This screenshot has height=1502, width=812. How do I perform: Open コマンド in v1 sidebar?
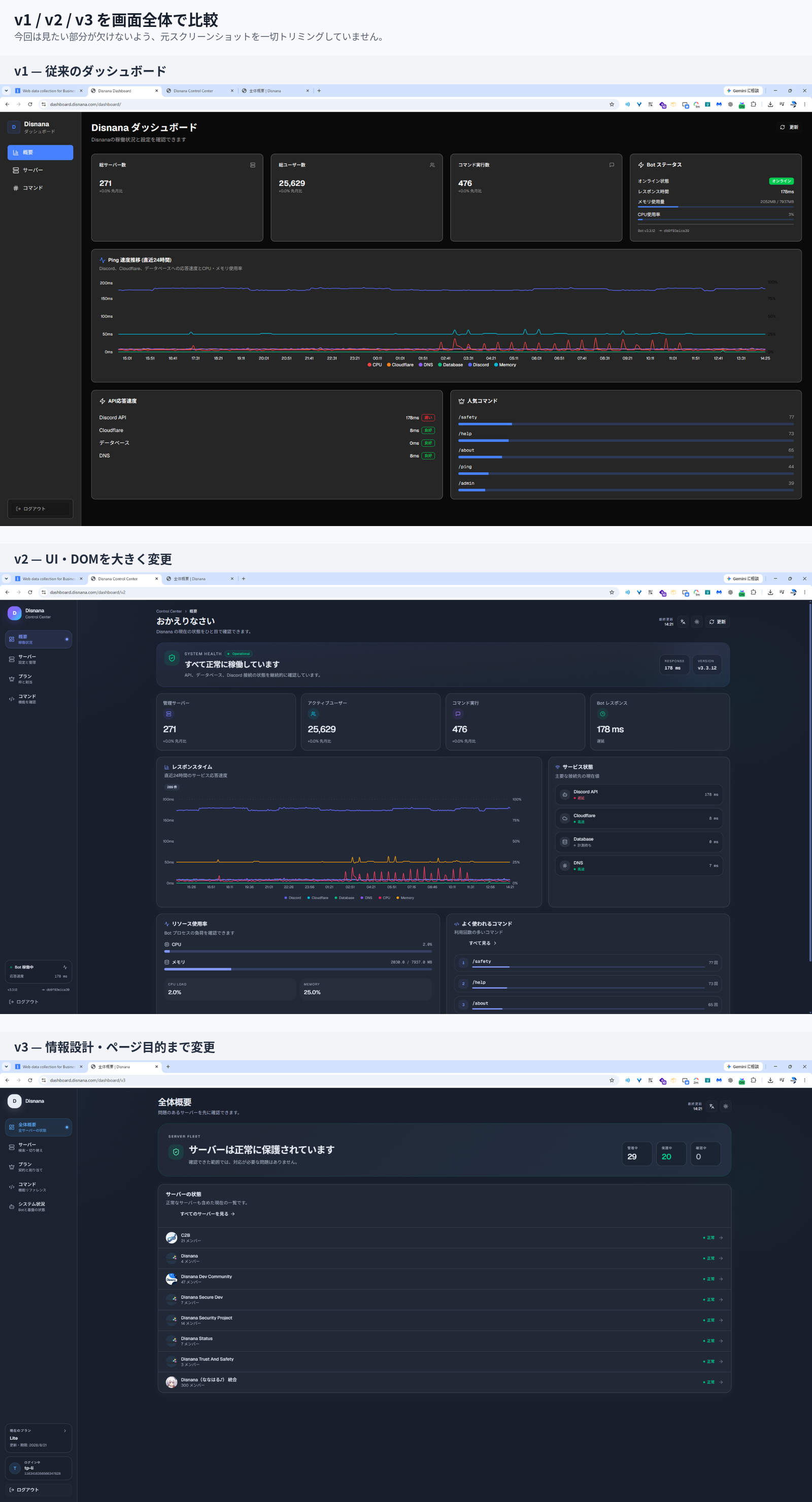pos(40,188)
